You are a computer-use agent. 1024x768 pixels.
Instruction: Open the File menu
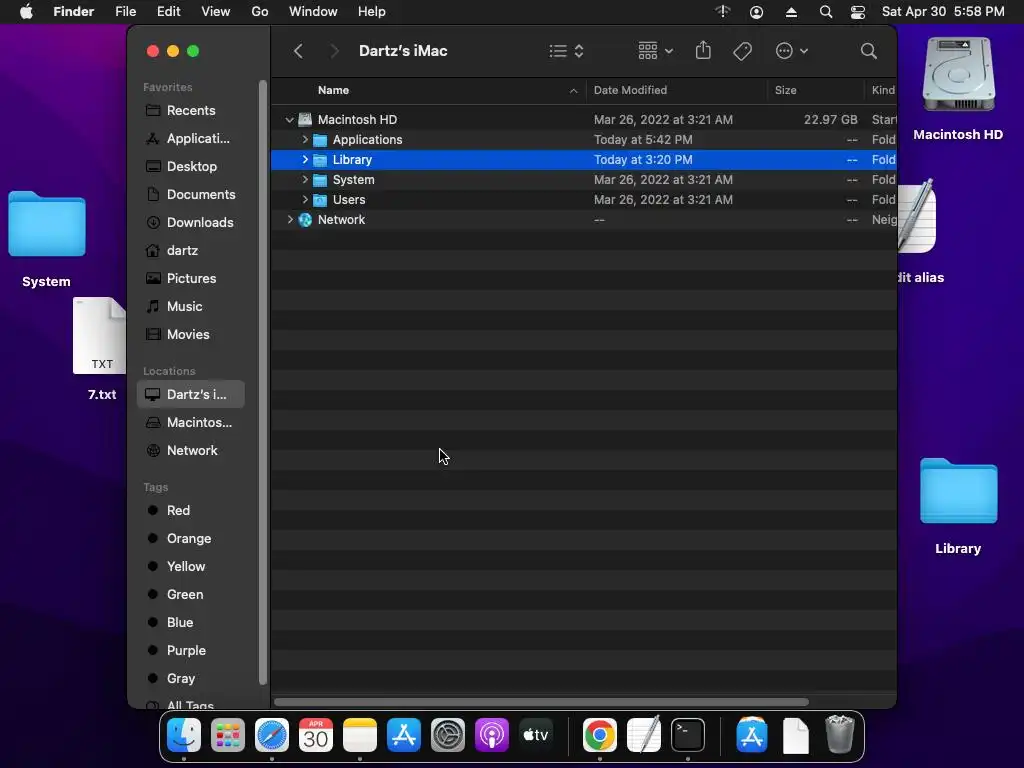coord(125,12)
